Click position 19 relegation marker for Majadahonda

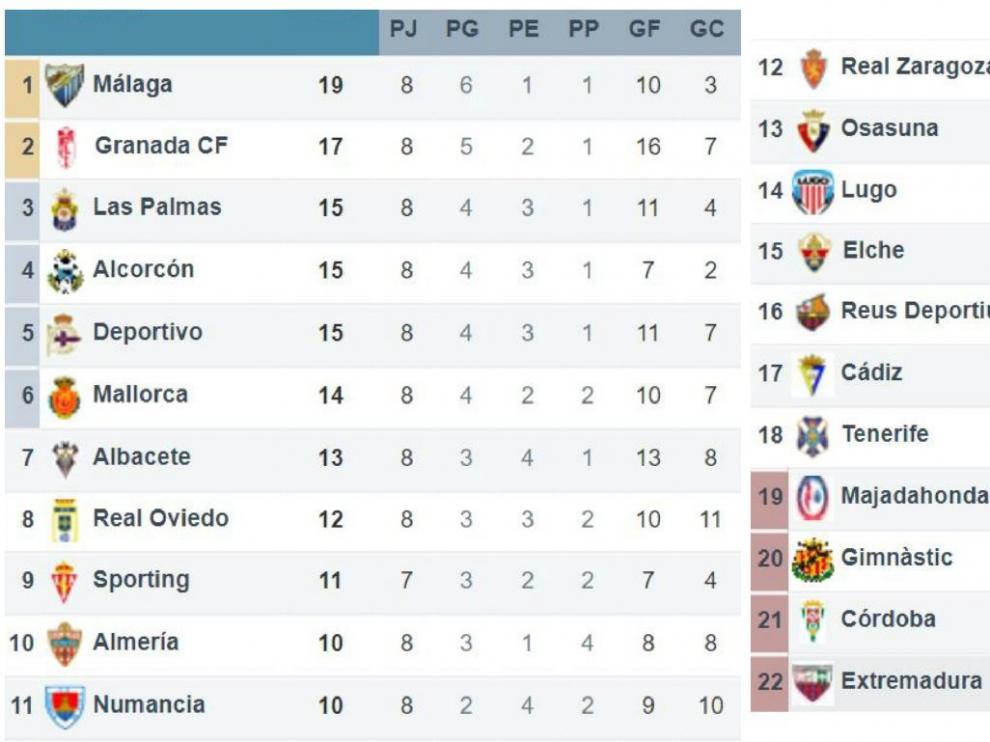coord(770,498)
